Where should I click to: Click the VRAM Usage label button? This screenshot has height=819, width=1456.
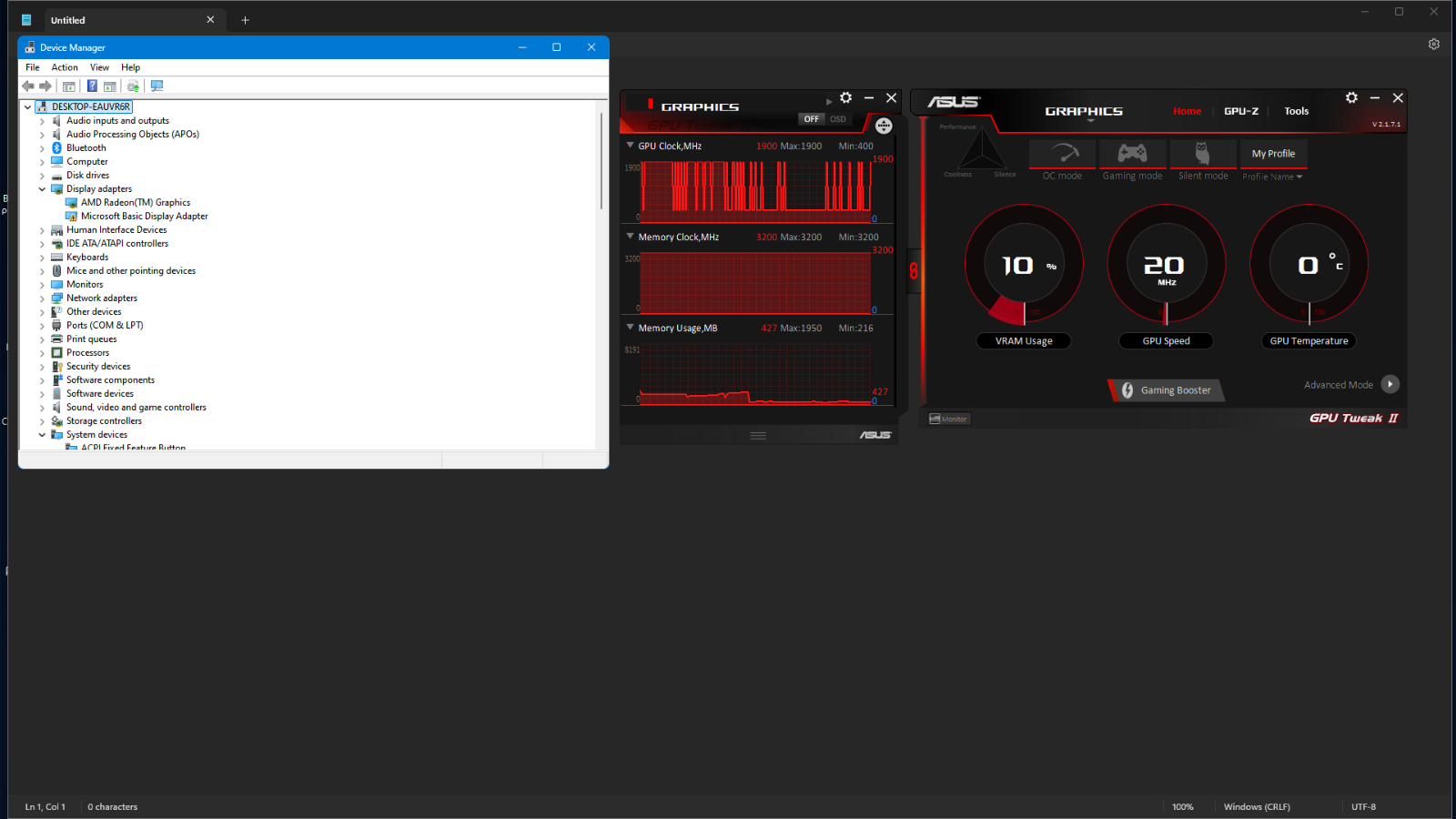click(1024, 341)
